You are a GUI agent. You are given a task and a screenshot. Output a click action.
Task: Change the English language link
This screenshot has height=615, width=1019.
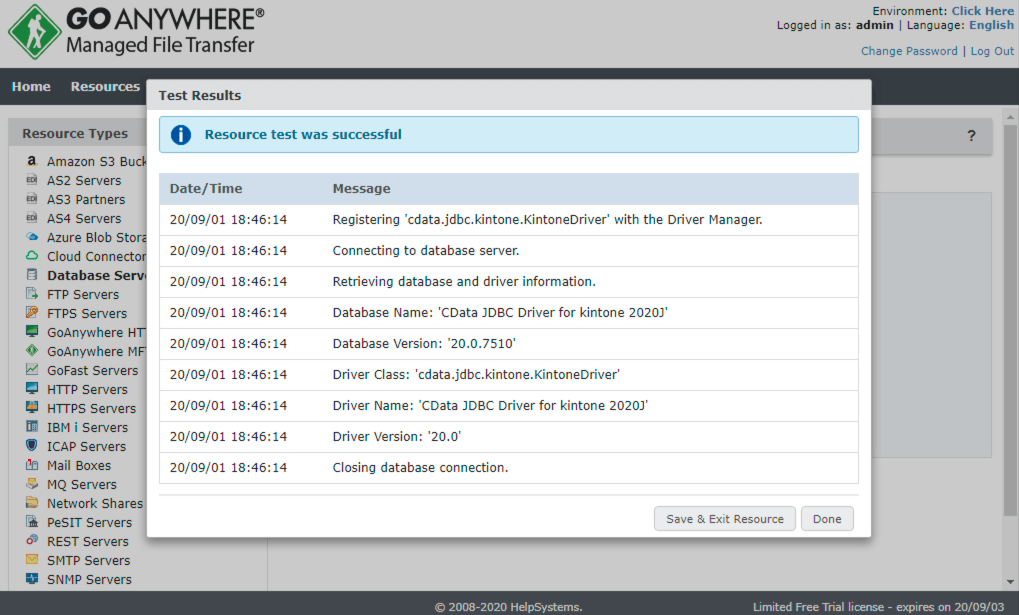pos(991,25)
